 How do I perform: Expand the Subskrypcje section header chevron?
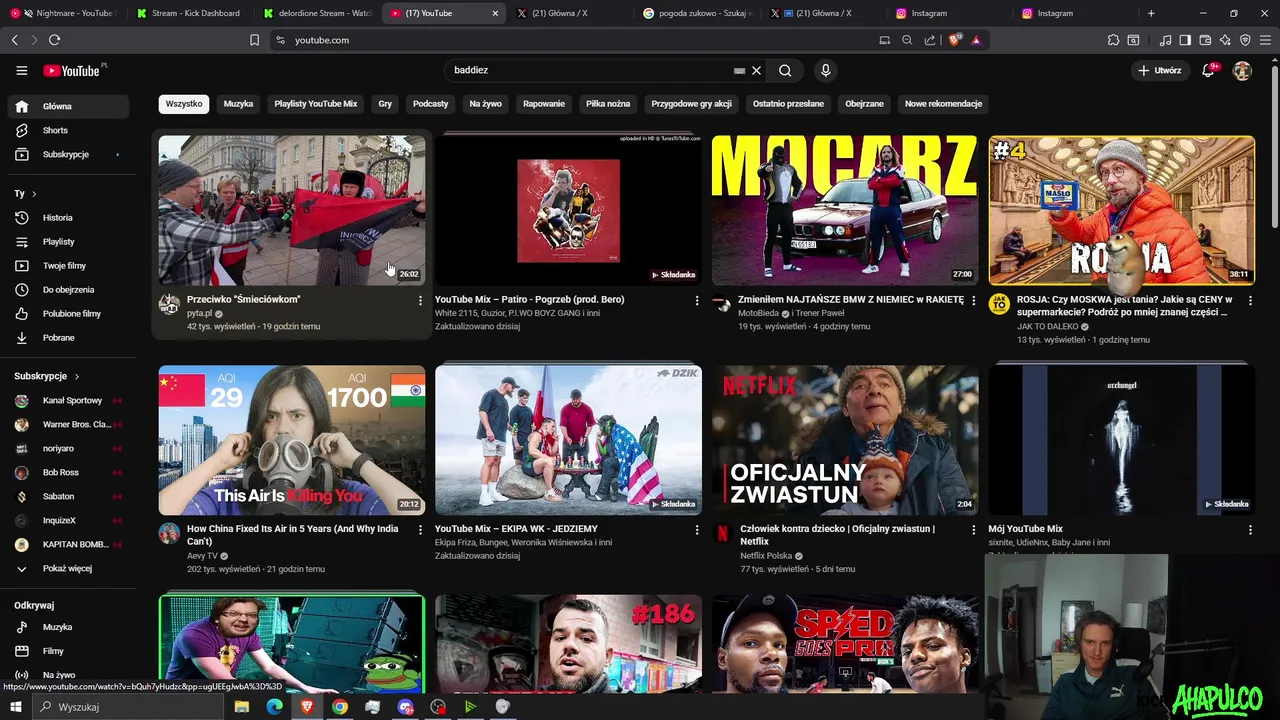click(76, 376)
